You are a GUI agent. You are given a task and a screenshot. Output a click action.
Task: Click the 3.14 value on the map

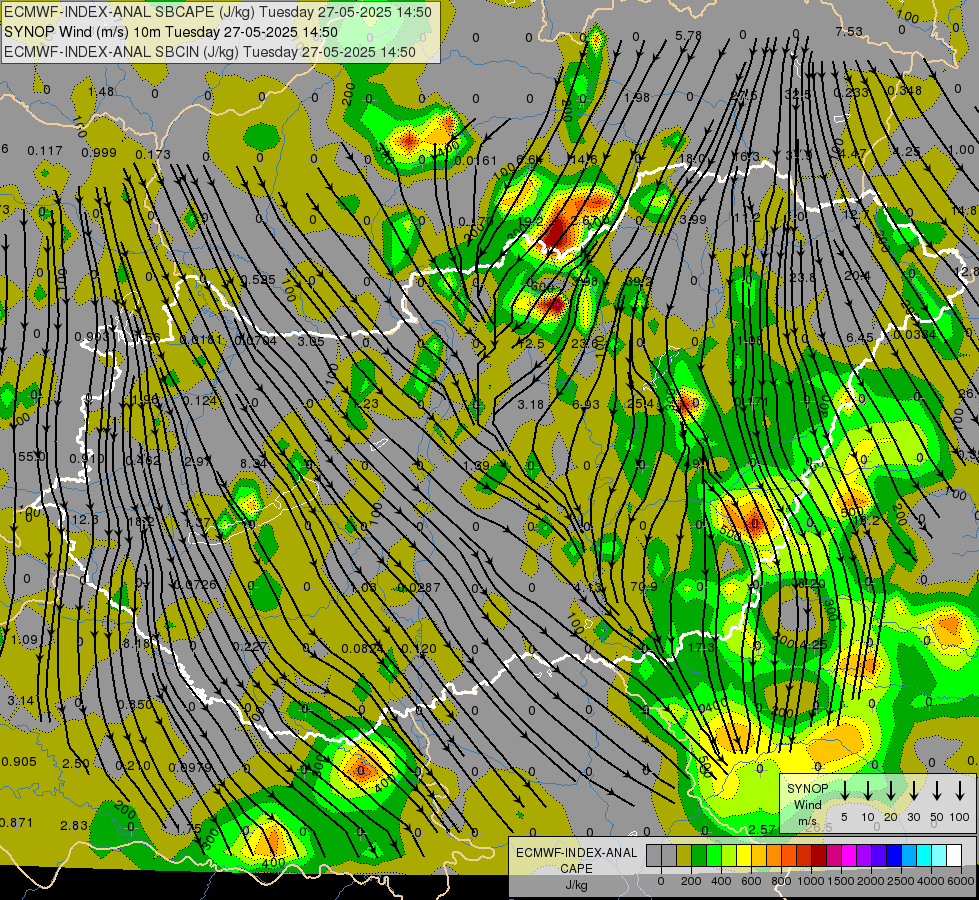pyautogui.click(x=21, y=701)
